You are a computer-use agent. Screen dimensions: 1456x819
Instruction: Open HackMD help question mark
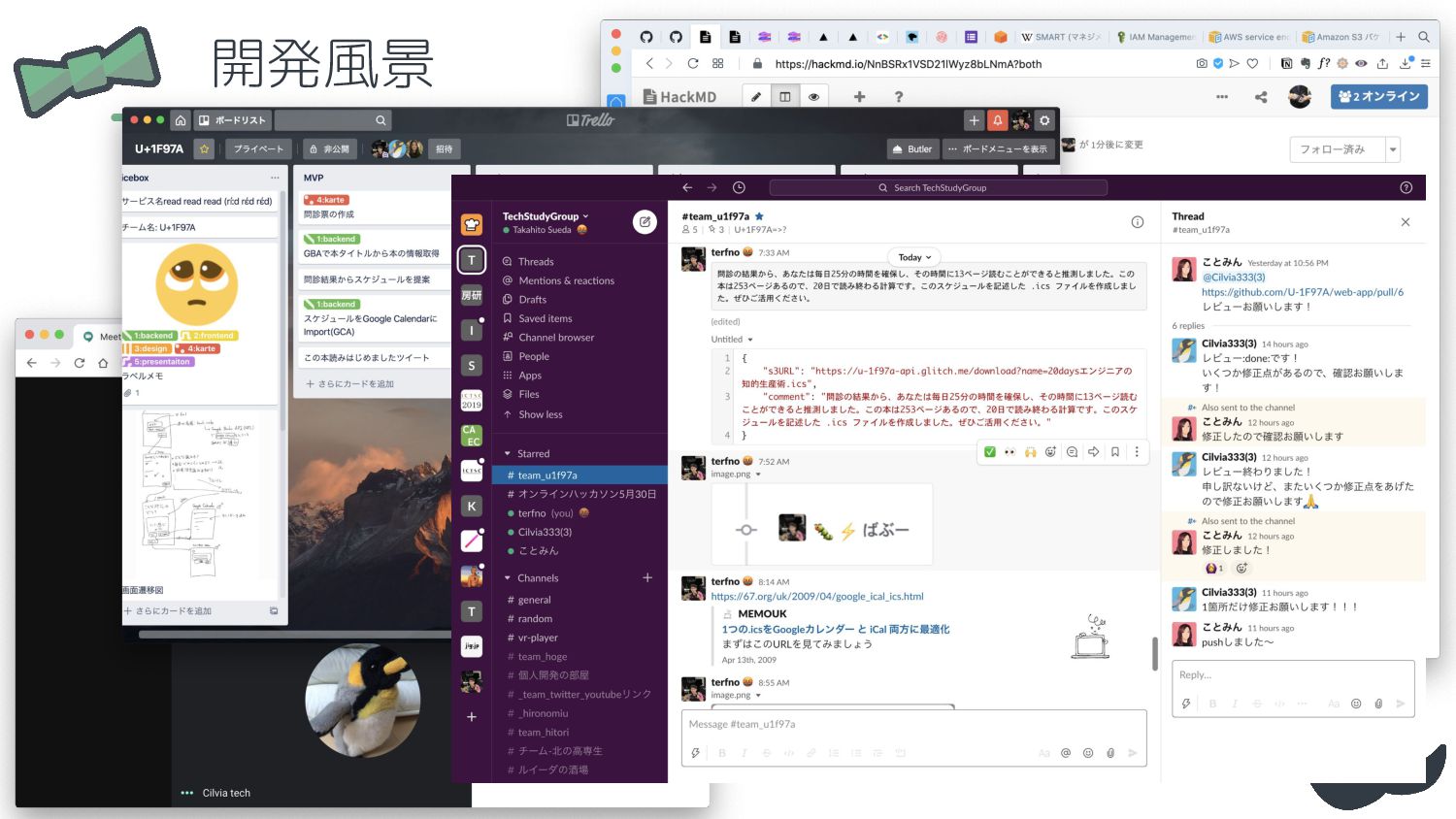pyautogui.click(x=899, y=96)
